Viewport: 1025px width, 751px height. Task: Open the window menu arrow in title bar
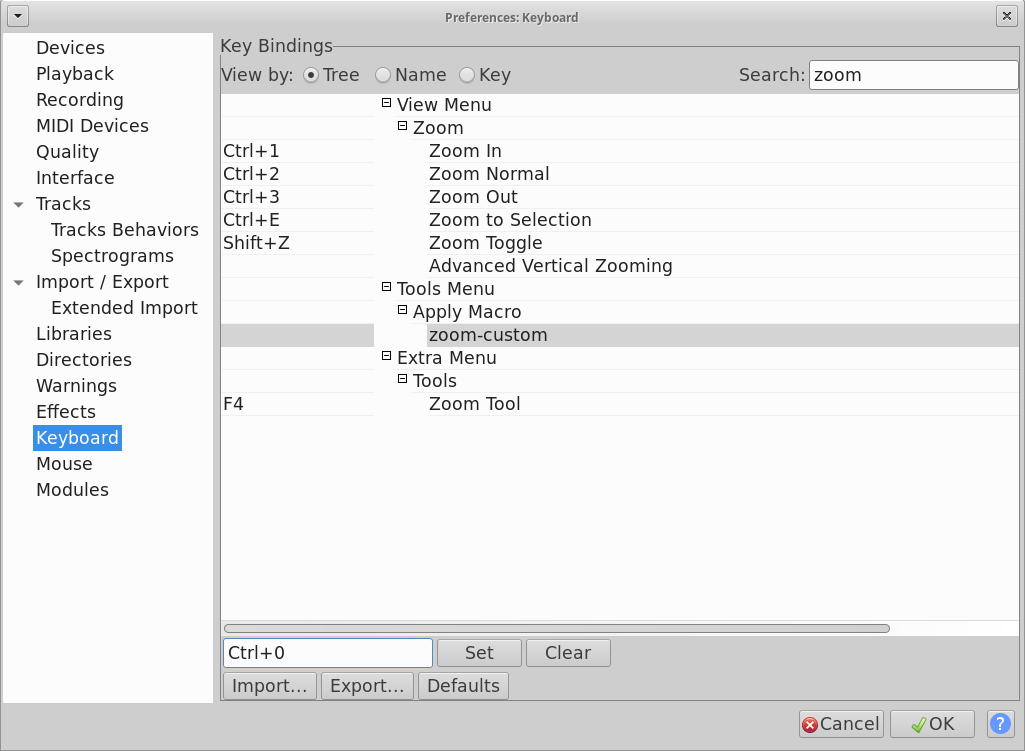click(x=18, y=16)
